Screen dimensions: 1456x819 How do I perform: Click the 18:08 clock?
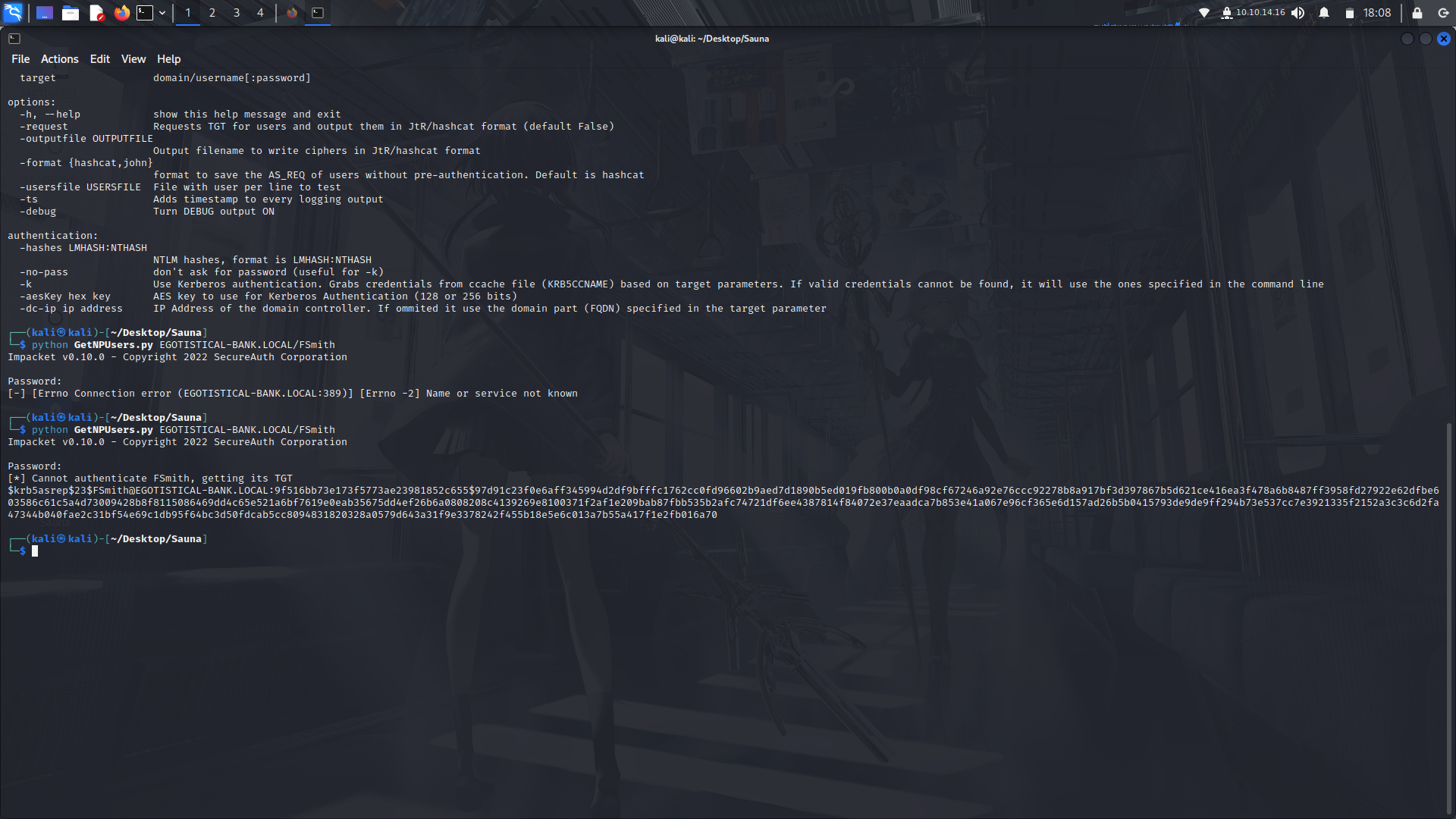point(1376,12)
